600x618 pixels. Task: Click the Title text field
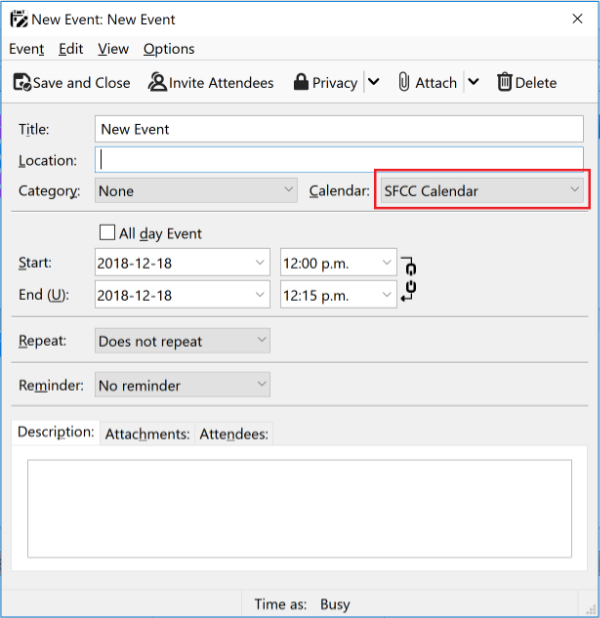point(339,129)
